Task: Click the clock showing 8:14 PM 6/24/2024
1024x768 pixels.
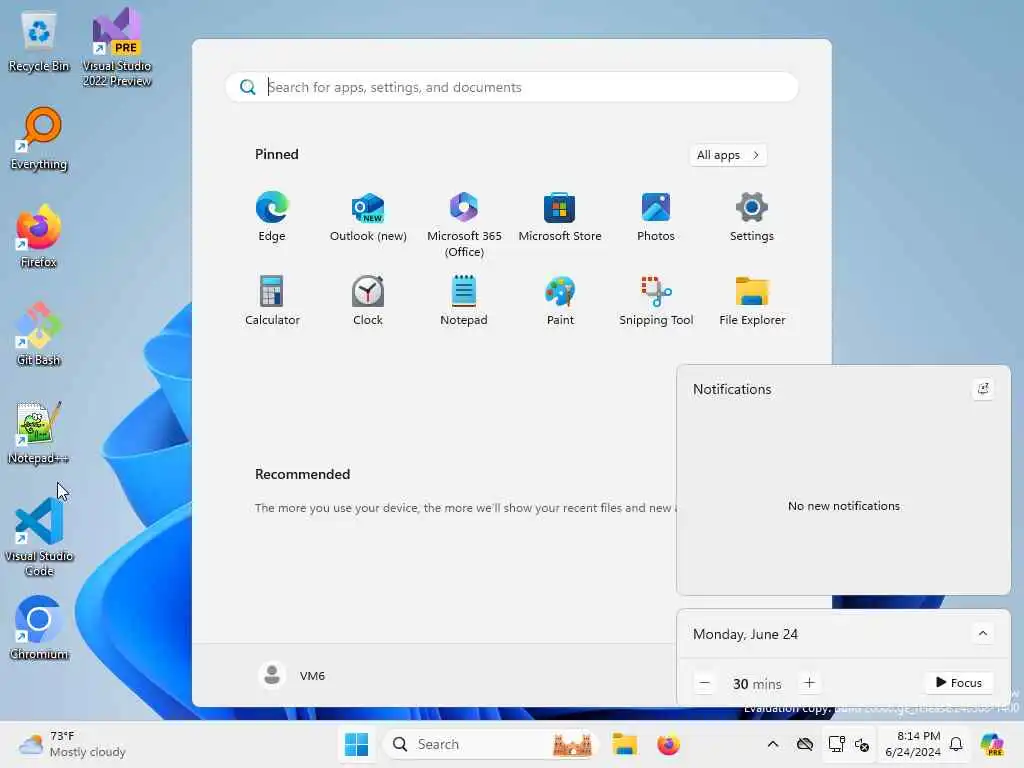Action: click(913, 744)
